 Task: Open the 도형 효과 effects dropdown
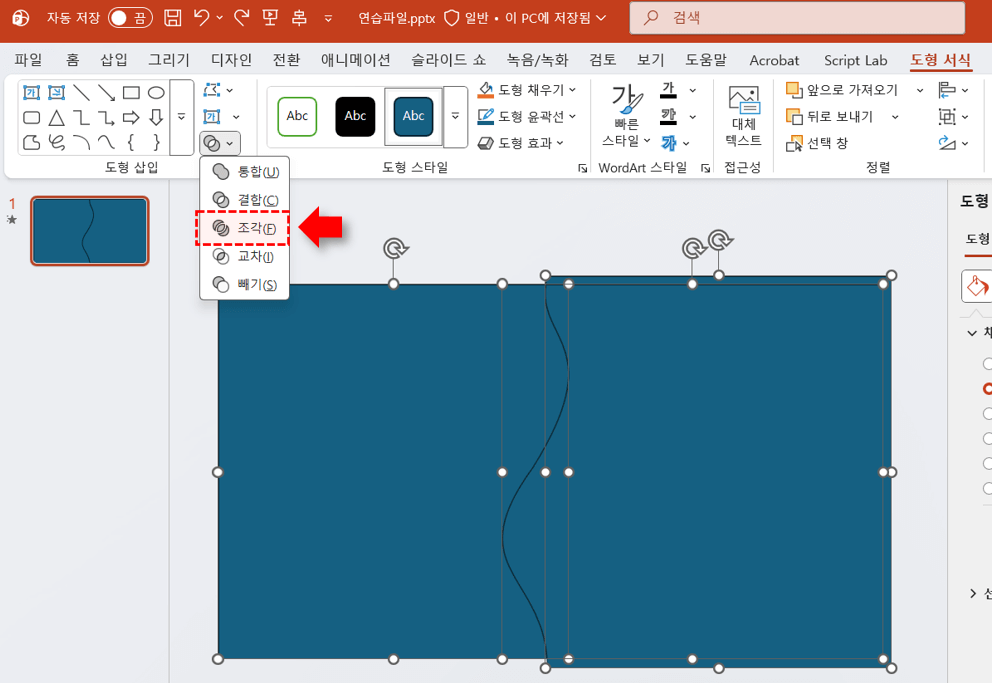521,143
